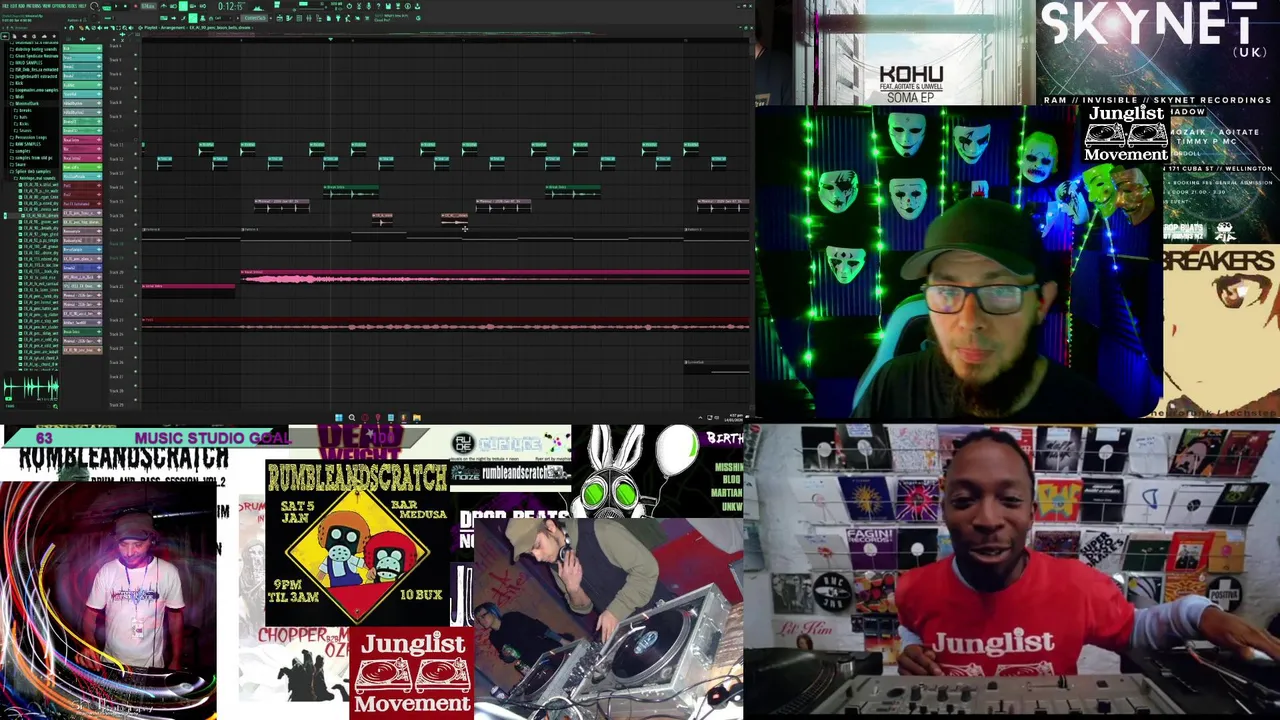Screen dimensions: 1280x720
Task: Mute Track 12 using its dot
Action: (136, 167)
